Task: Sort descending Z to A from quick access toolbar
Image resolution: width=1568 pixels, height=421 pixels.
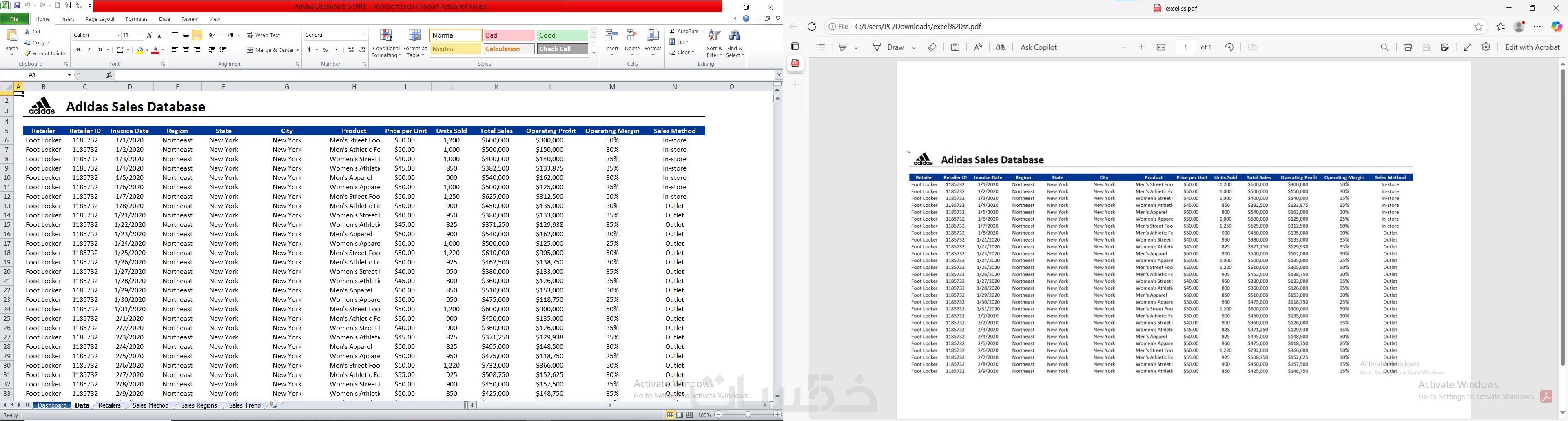Action: pos(79,5)
